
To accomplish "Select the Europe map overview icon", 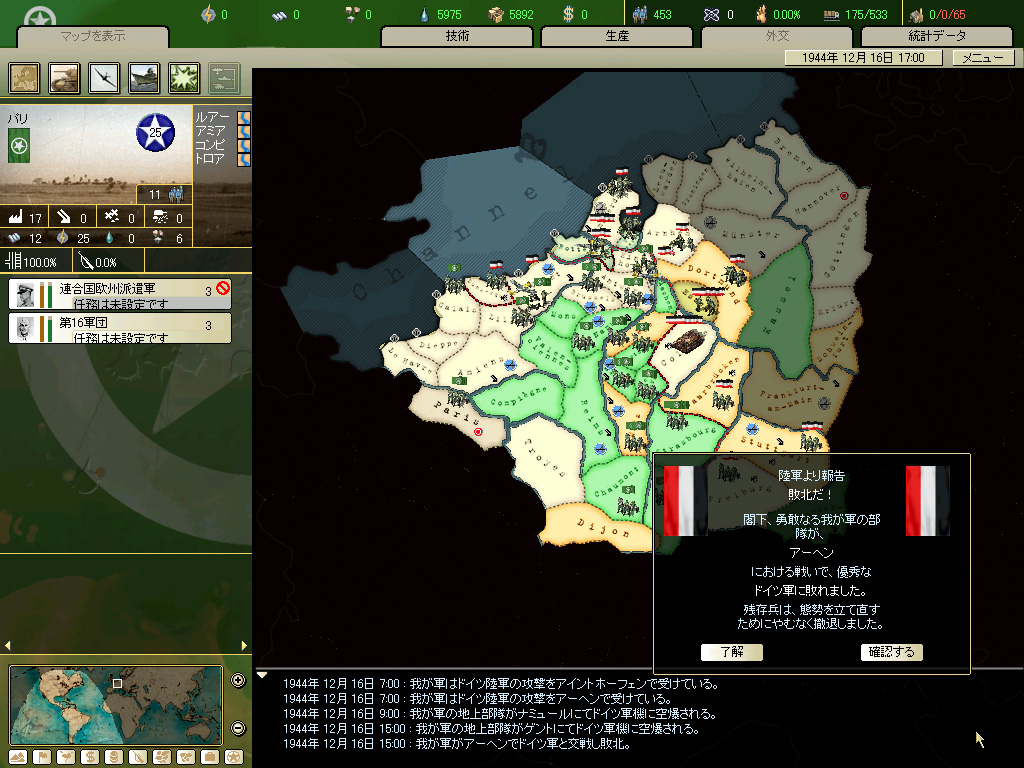I will (24, 78).
